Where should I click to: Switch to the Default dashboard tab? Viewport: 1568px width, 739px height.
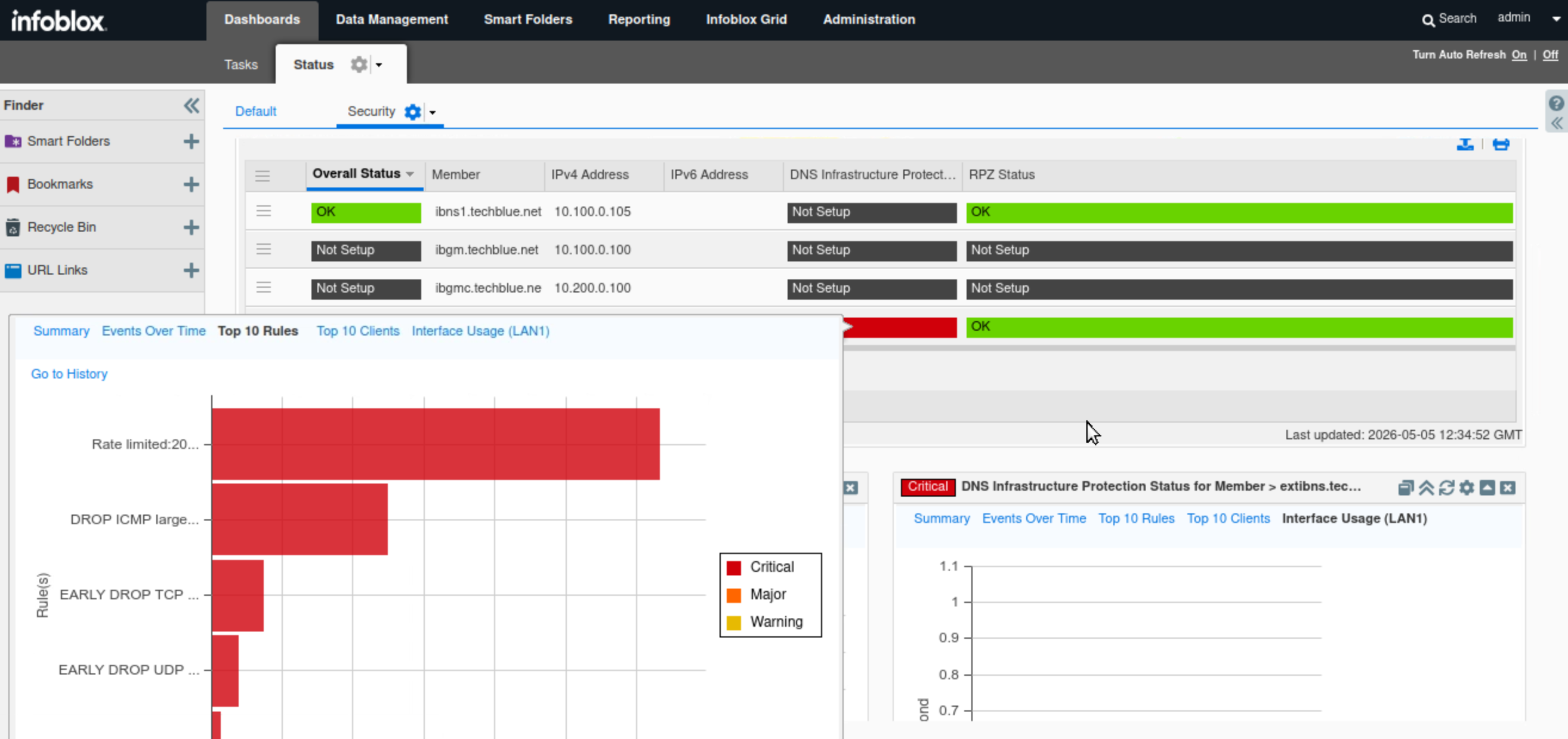click(255, 112)
